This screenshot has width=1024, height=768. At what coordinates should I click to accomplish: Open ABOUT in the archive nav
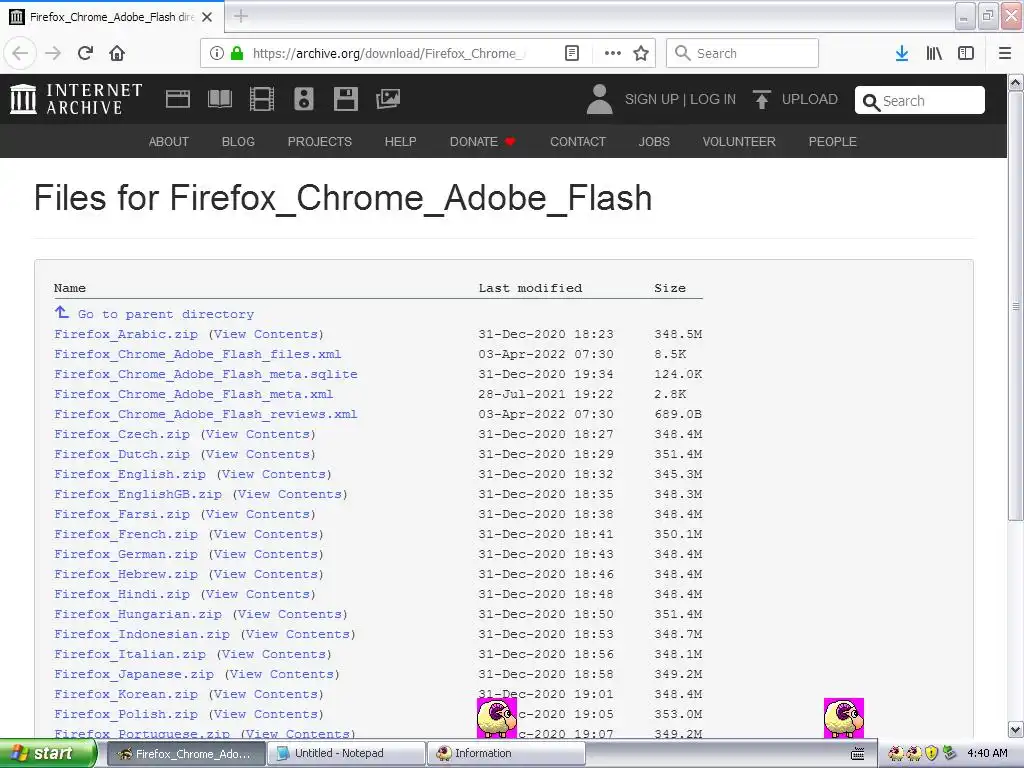[x=168, y=142]
